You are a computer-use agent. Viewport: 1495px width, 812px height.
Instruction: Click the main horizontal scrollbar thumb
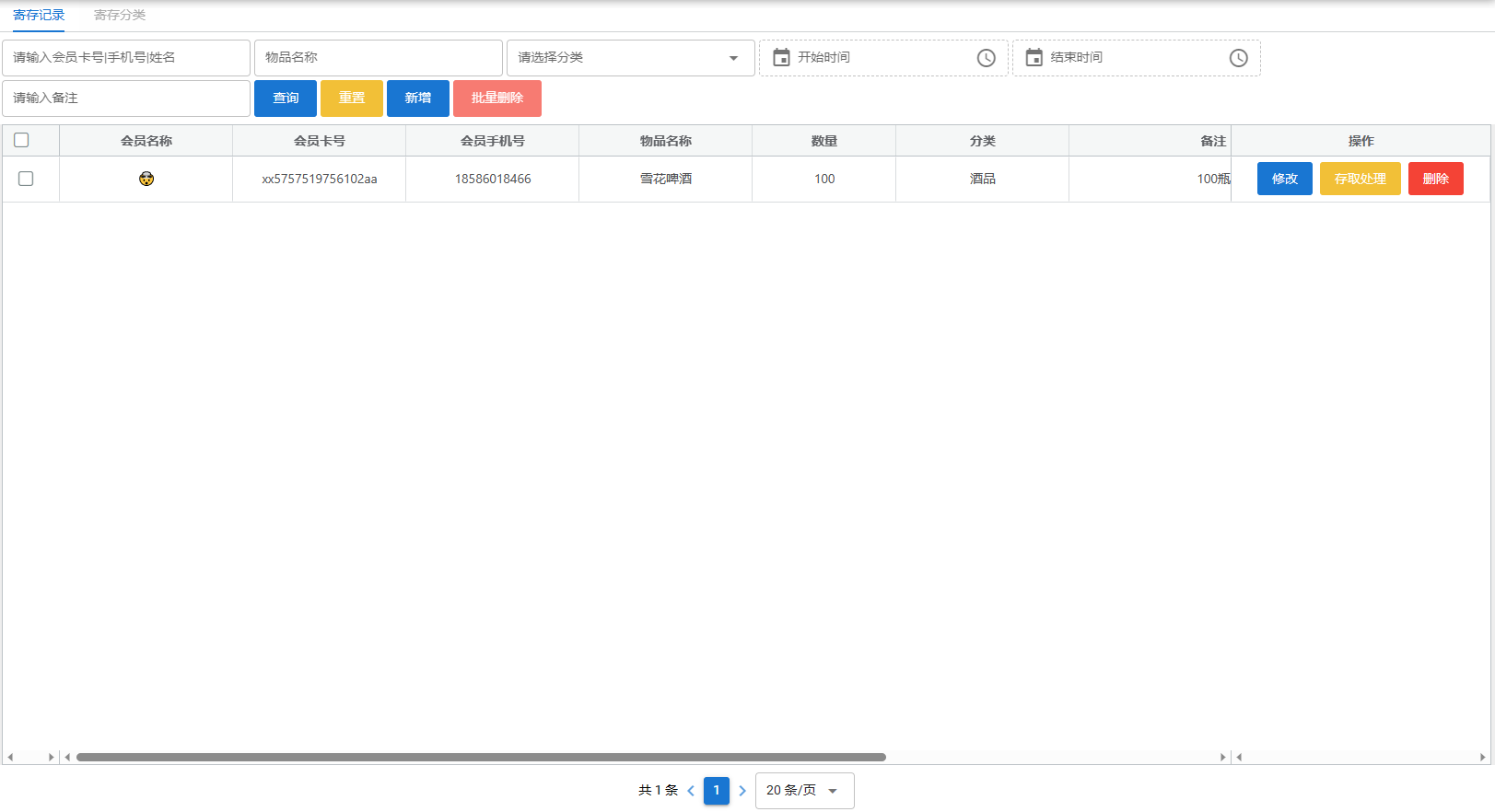[481, 757]
